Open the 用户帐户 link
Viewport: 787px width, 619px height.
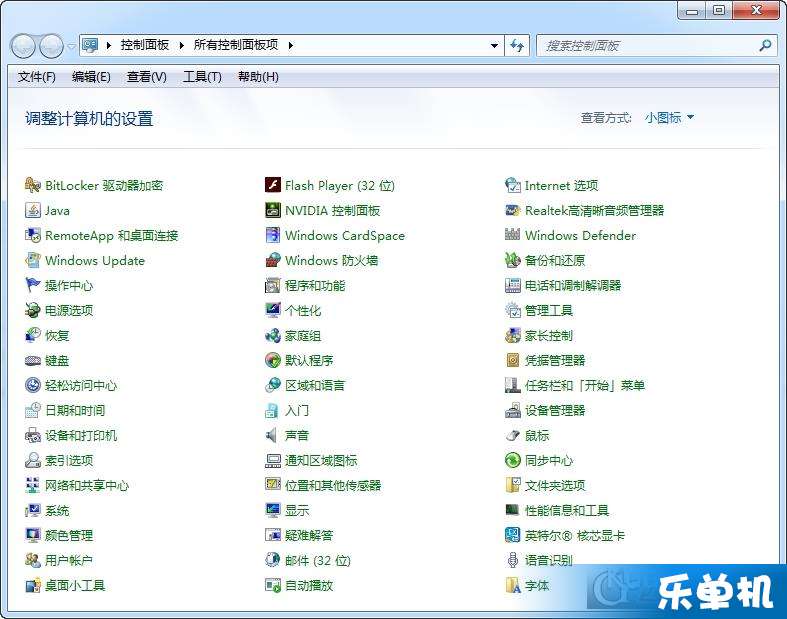tap(69, 560)
